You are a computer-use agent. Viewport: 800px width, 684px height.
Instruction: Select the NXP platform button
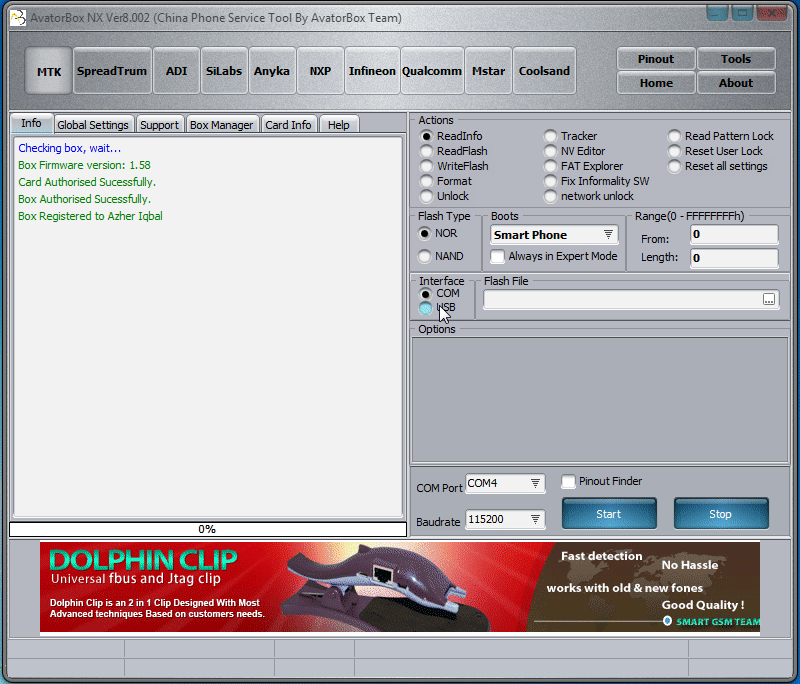(x=320, y=71)
